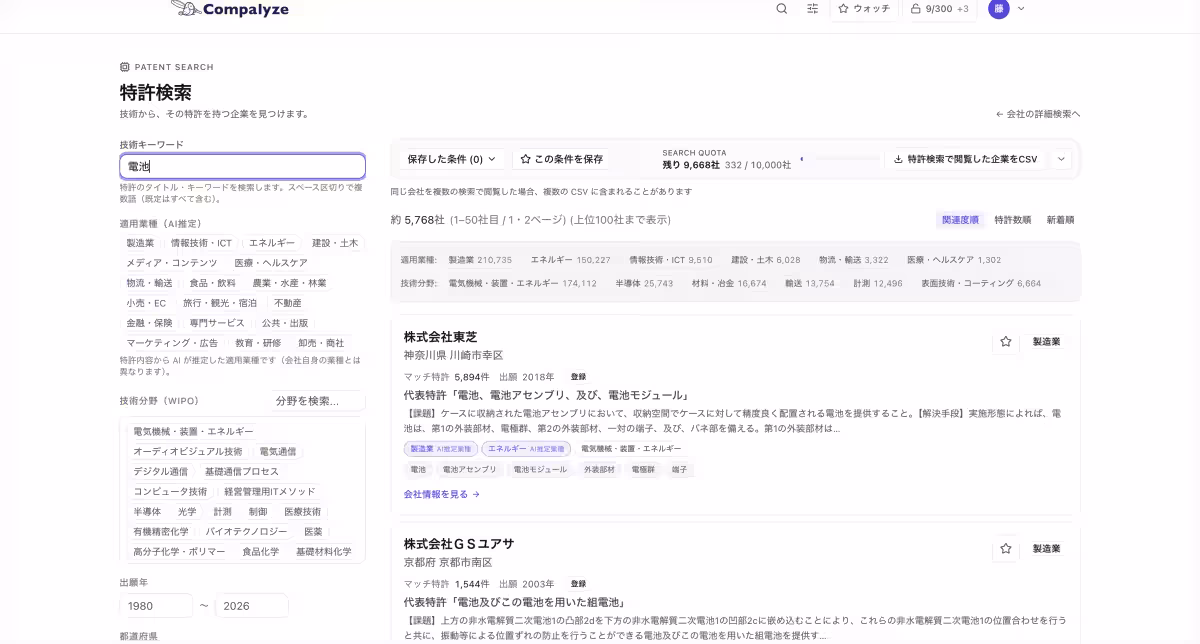1200x644 pixels.
Task: Toggle the 製造業 industry filter chip
Action: pyautogui.click(x=140, y=243)
